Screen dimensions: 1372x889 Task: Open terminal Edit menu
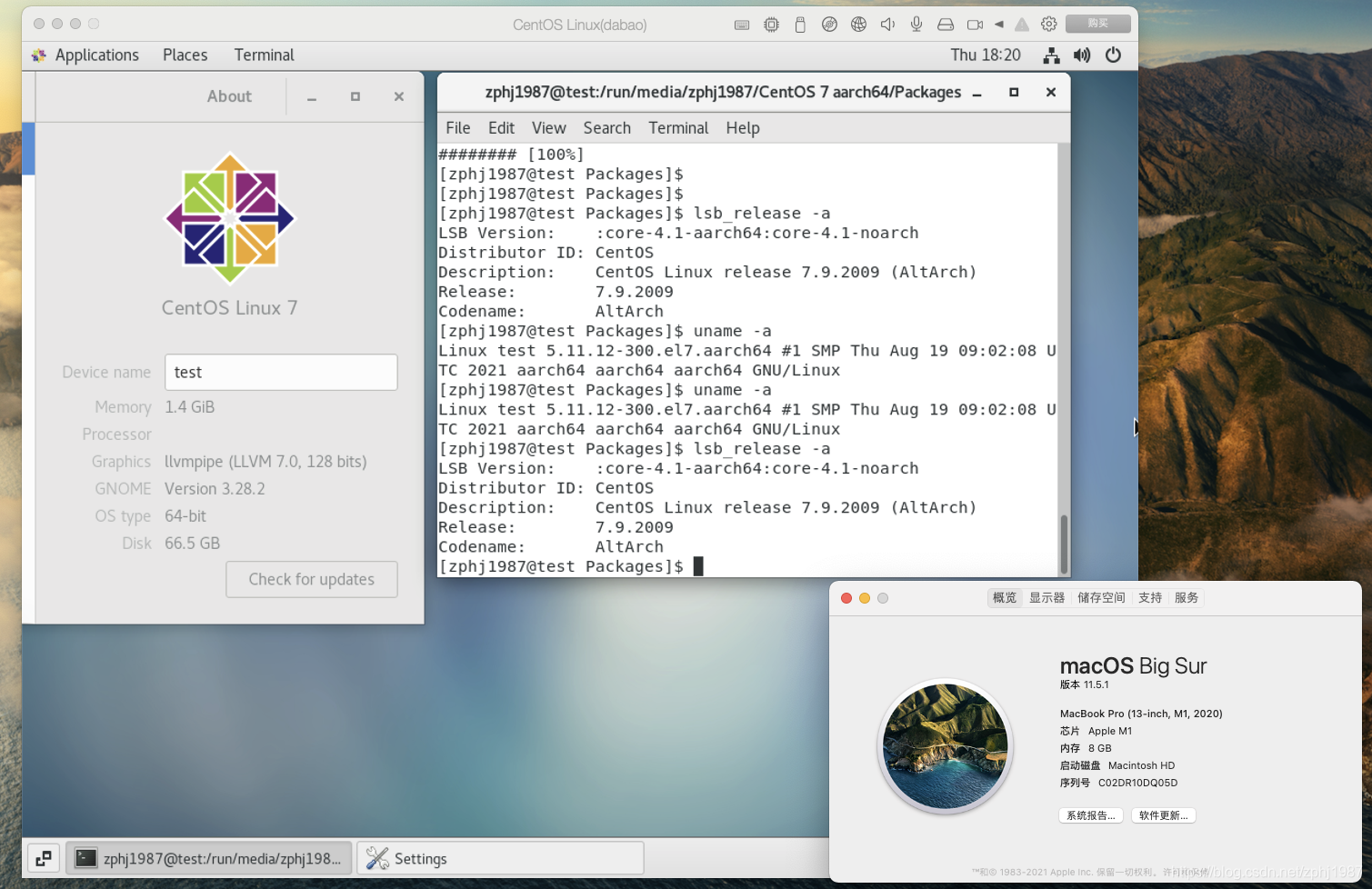(501, 128)
